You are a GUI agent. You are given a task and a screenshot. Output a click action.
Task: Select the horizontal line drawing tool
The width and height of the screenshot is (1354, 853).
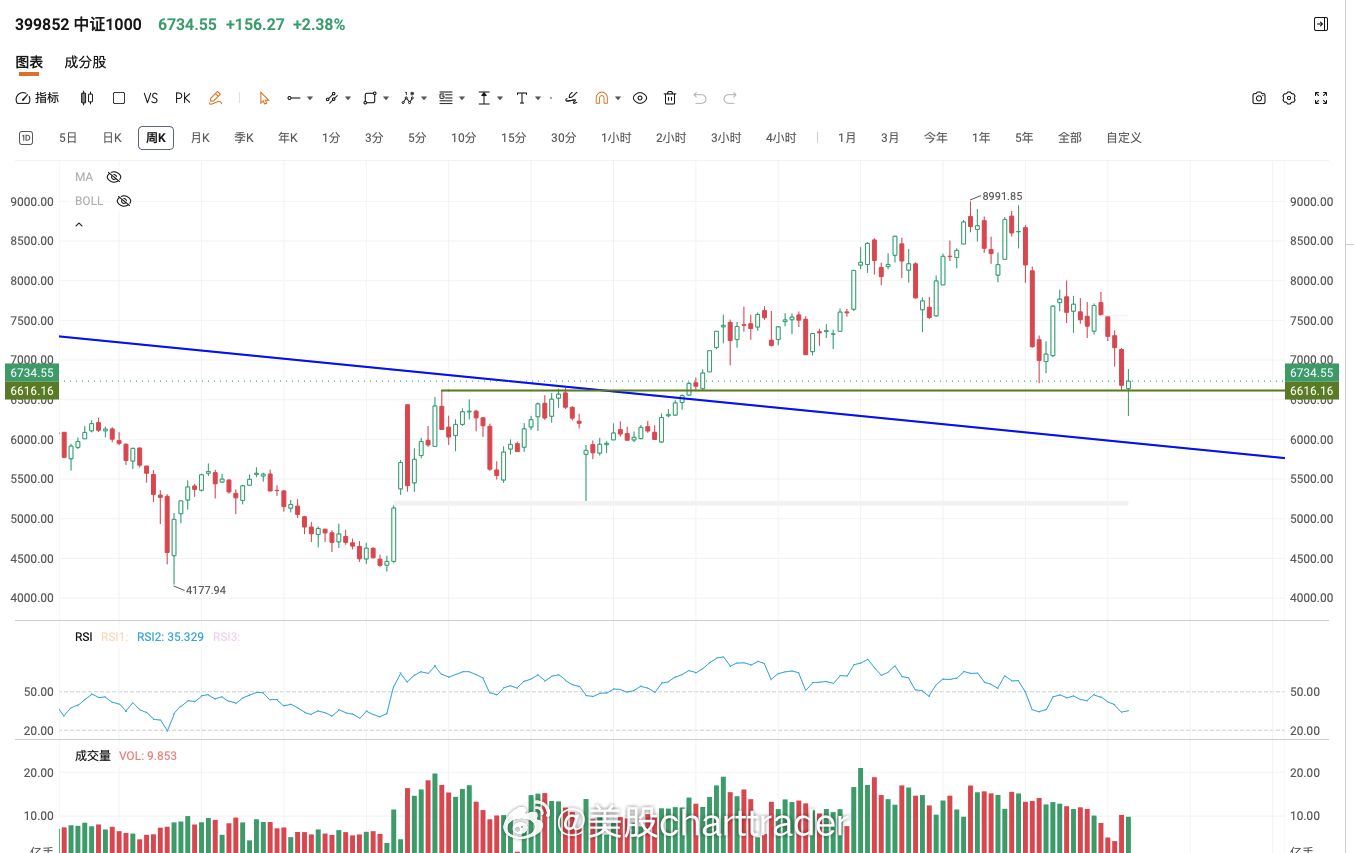(x=293, y=98)
